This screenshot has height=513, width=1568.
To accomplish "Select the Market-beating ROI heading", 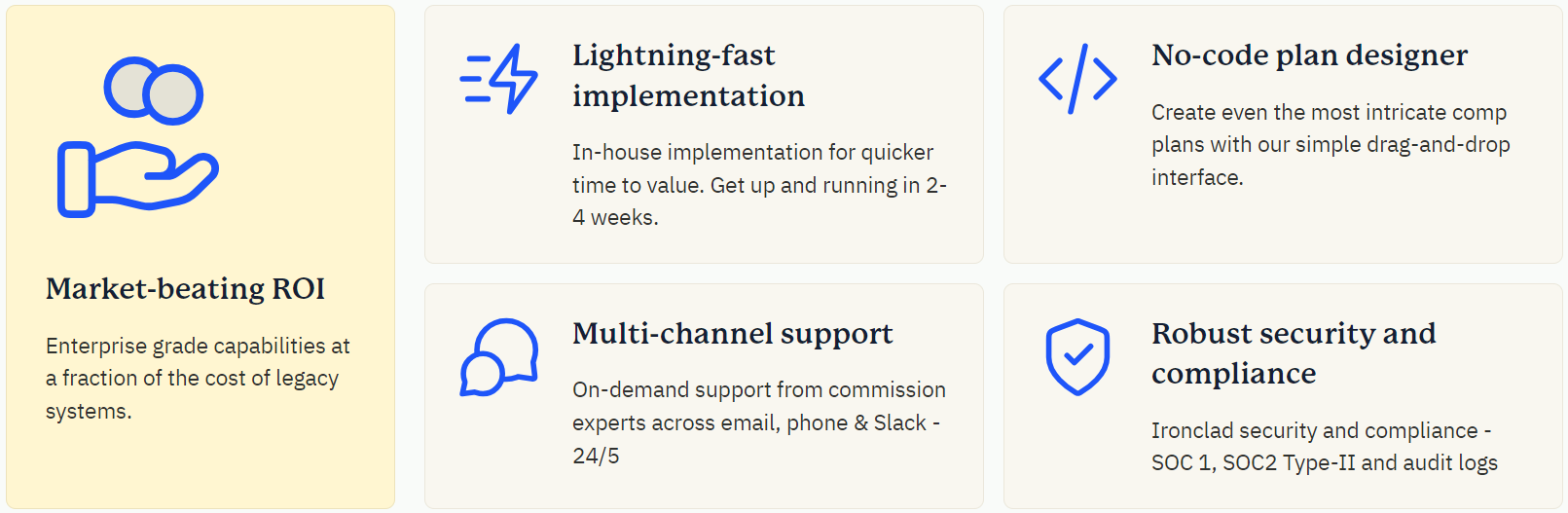I will [185, 289].
